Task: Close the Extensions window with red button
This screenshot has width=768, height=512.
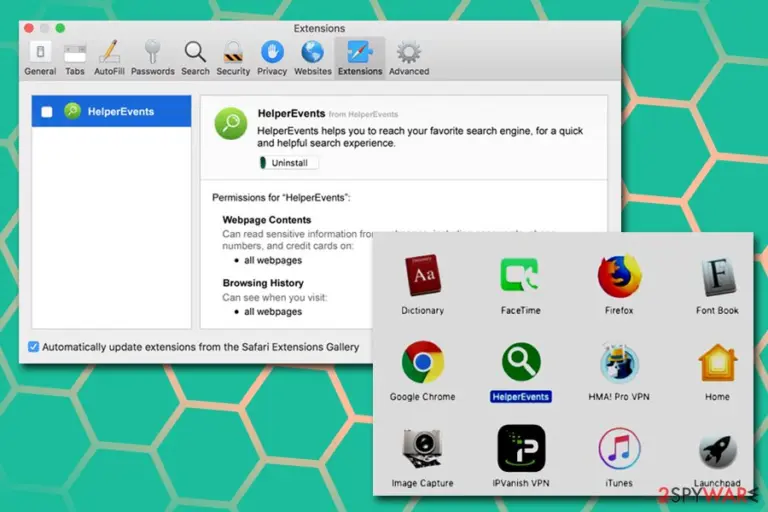Action: [x=29, y=28]
